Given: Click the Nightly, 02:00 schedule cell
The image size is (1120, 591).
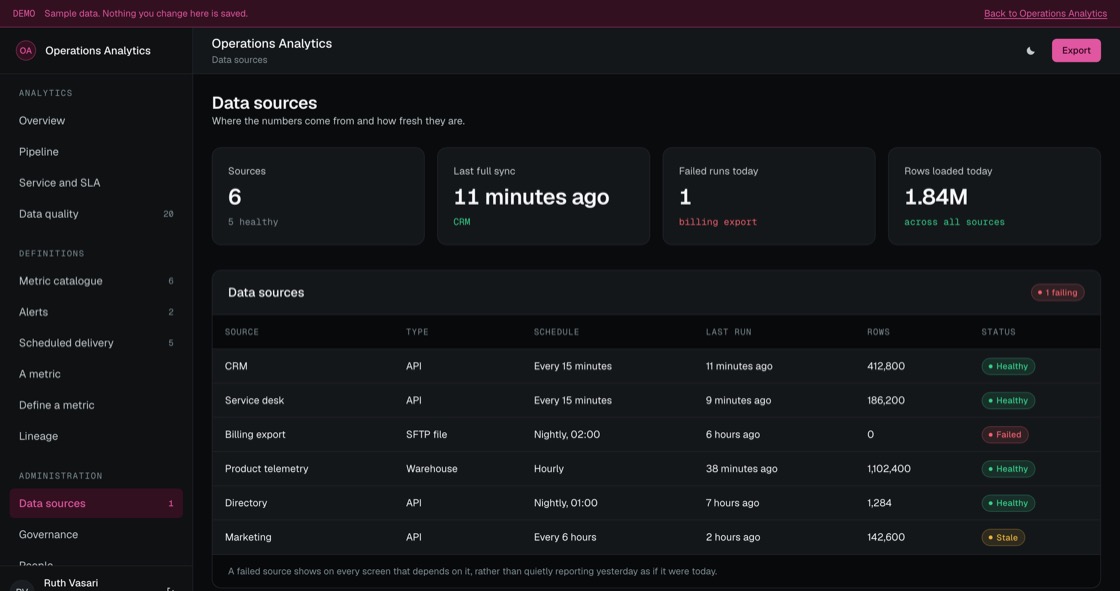Looking at the screenshot, I should tap(566, 434).
